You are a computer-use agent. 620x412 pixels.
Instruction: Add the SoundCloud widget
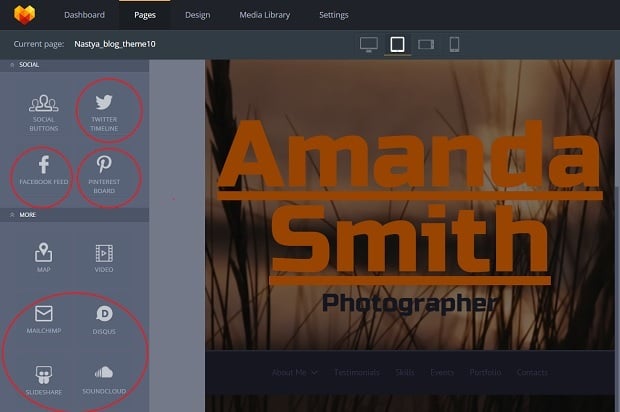click(x=104, y=379)
